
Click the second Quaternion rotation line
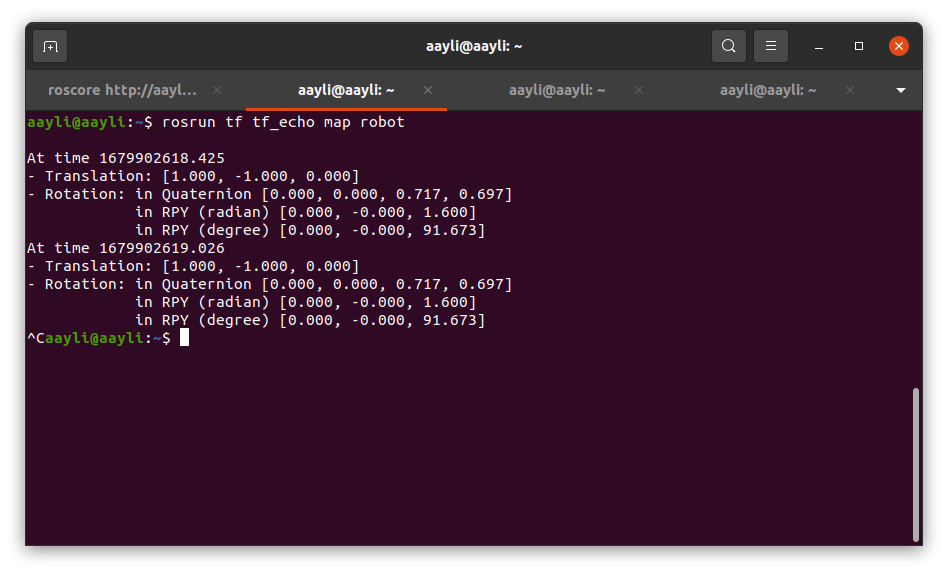pyautogui.click(x=270, y=285)
